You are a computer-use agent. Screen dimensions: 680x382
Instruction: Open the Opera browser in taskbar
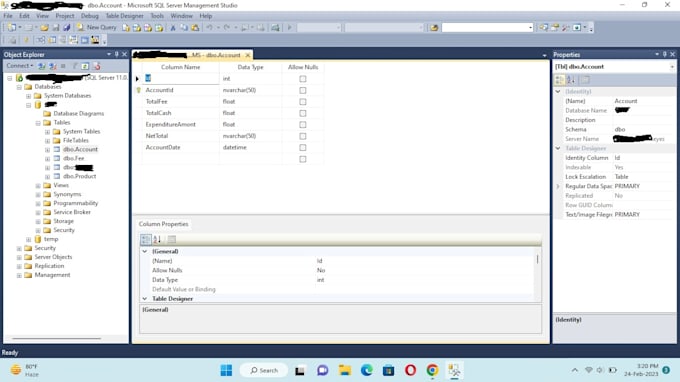pyautogui.click(x=410, y=370)
